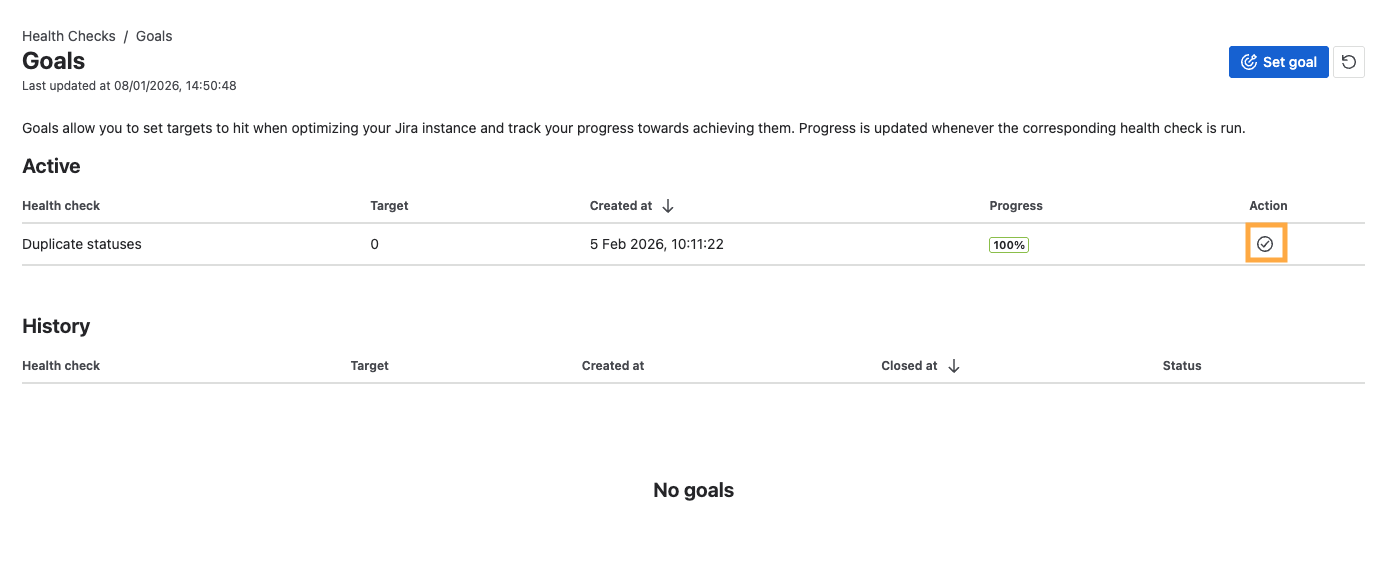Click the sort arrow beside Created at header
The height and width of the screenshot is (582, 1386).
click(667, 206)
